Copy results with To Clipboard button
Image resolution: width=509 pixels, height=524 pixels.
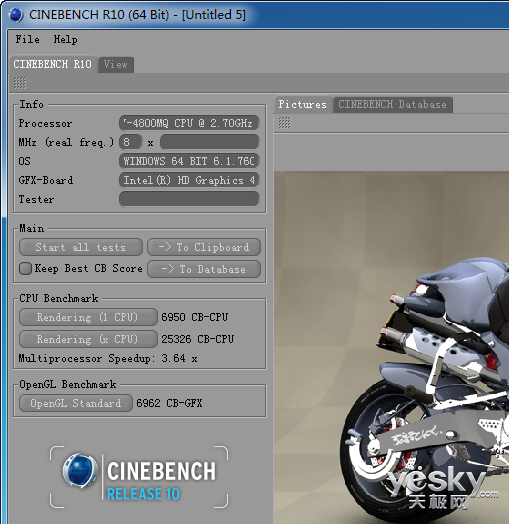click(x=204, y=247)
